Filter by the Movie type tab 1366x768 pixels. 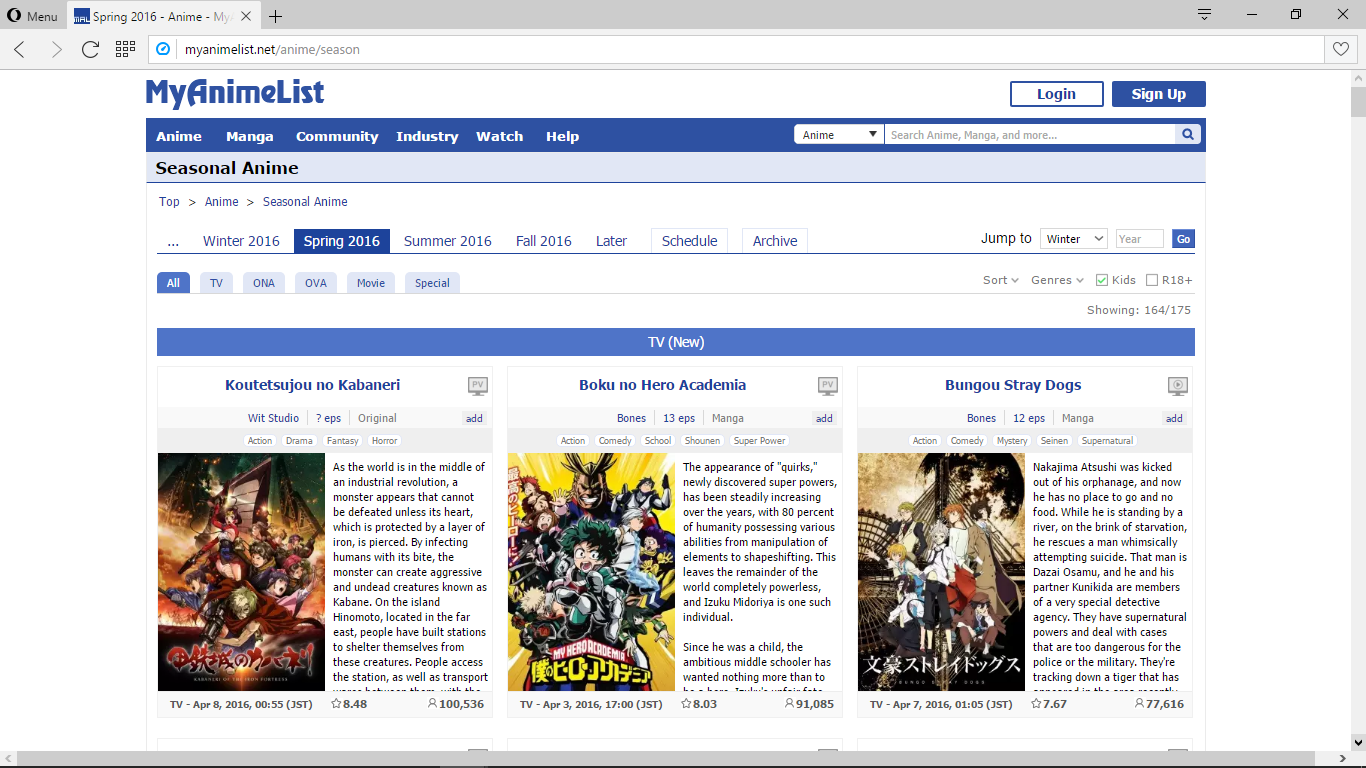pyautogui.click(x=371, y=283)
